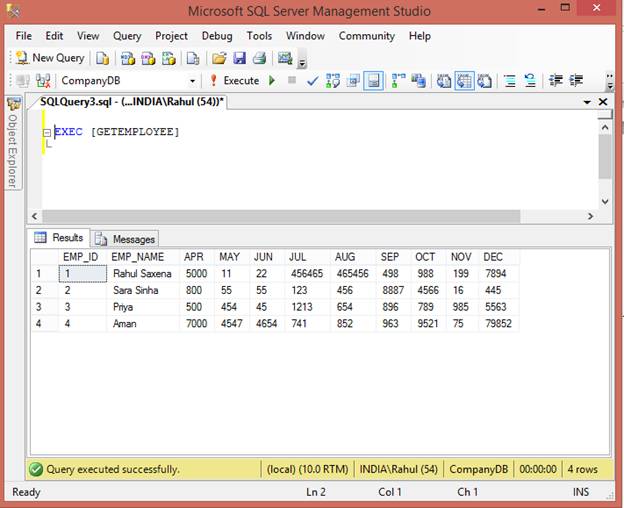Click the Comment Out Selected Lines icon
Screen dimensions: 624x508
click(510, 81)
